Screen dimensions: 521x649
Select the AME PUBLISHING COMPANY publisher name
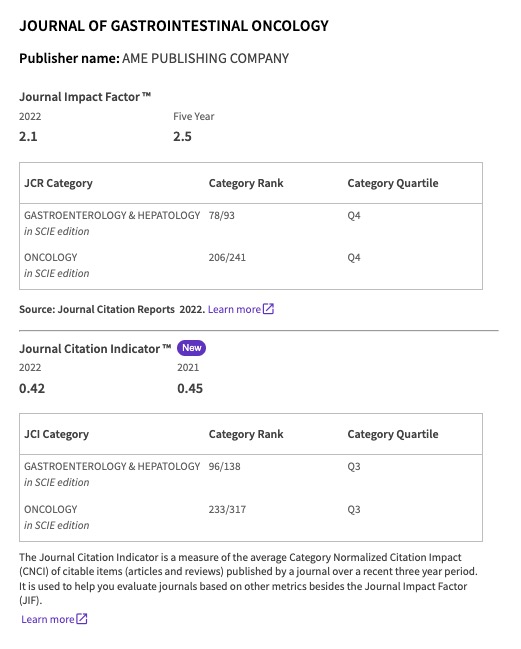click(206, 58)
